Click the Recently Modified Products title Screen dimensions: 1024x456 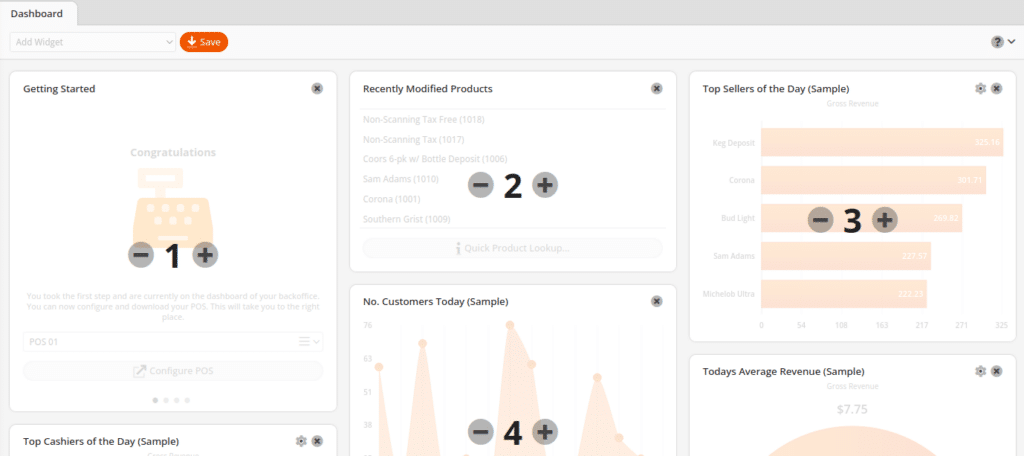[x=428, y=89]
